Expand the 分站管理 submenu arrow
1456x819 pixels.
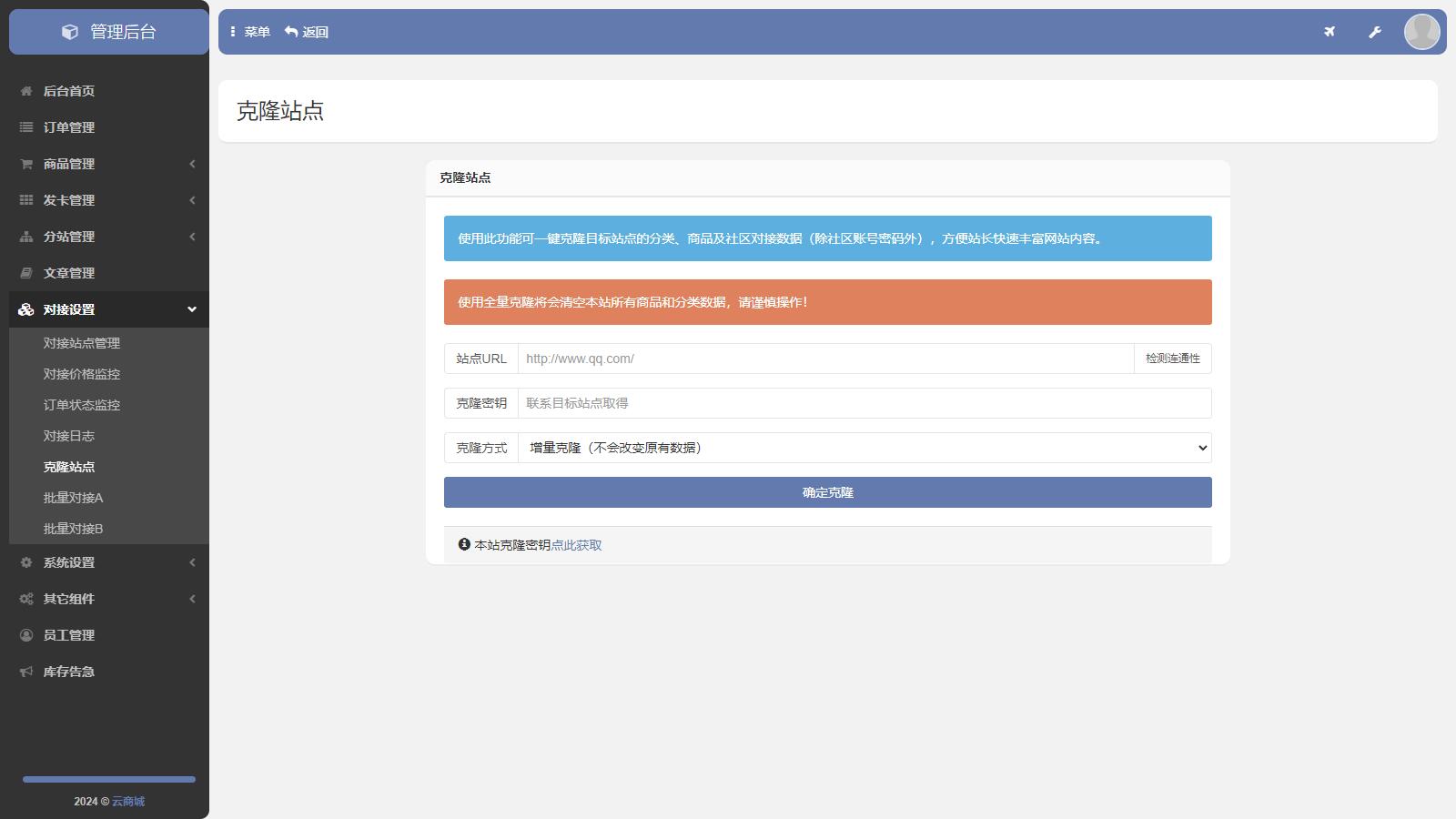coord(192,237)
